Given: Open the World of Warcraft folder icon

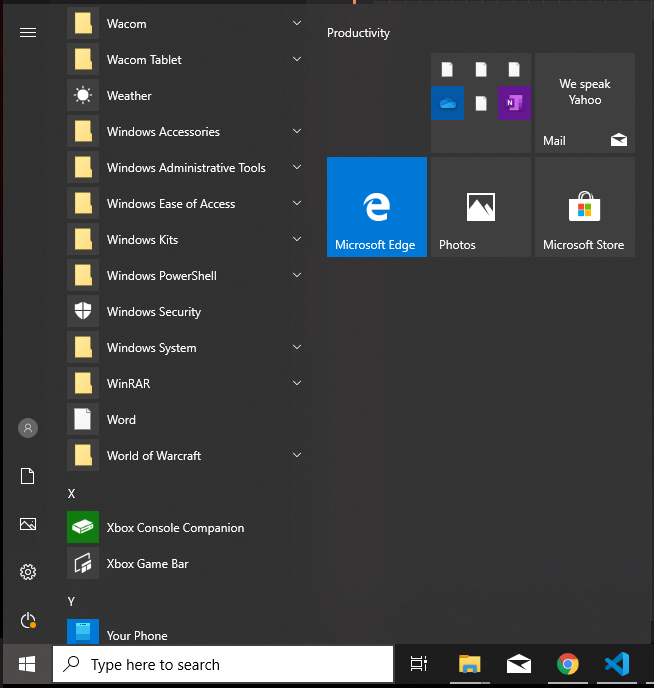Looking at the screenshot, I should 83,455.
